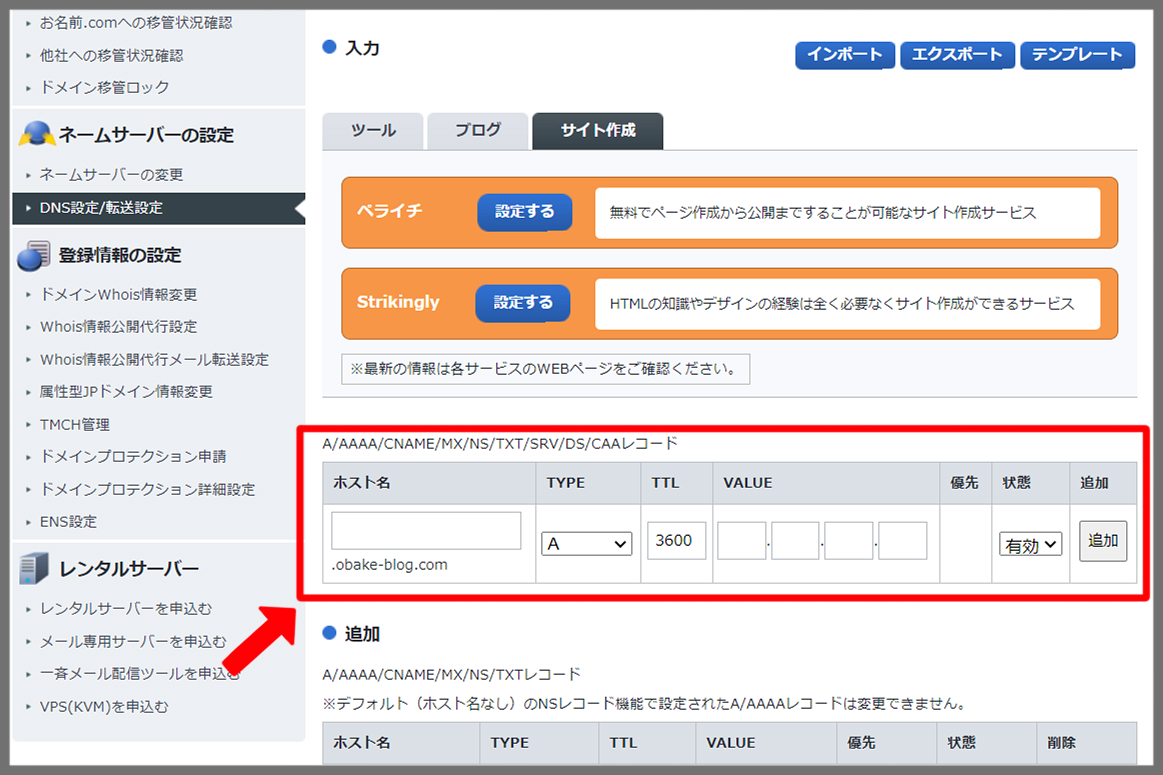Open TMCH管理 link
The width and height of the screenshot is (1163, 775).
(75, 425)
